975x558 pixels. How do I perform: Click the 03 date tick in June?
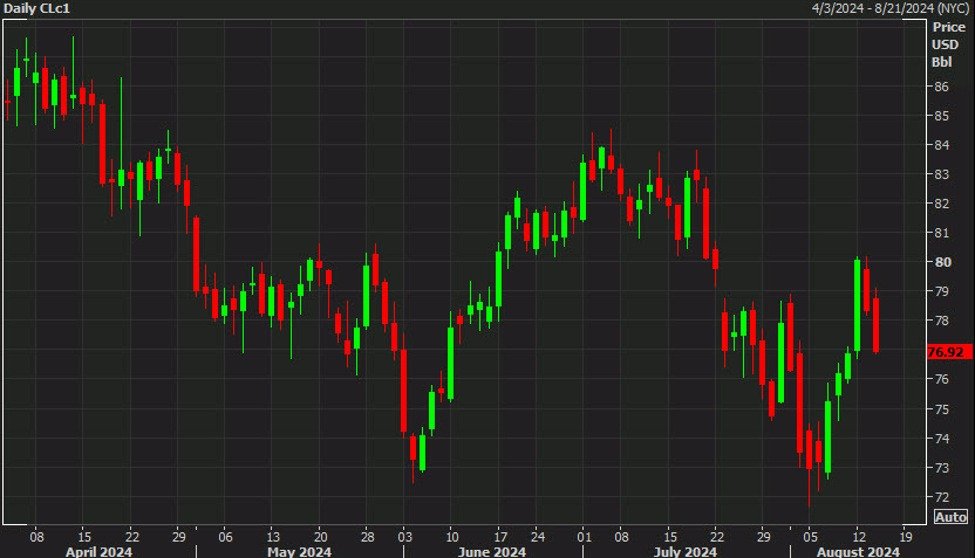click(405, 534)
